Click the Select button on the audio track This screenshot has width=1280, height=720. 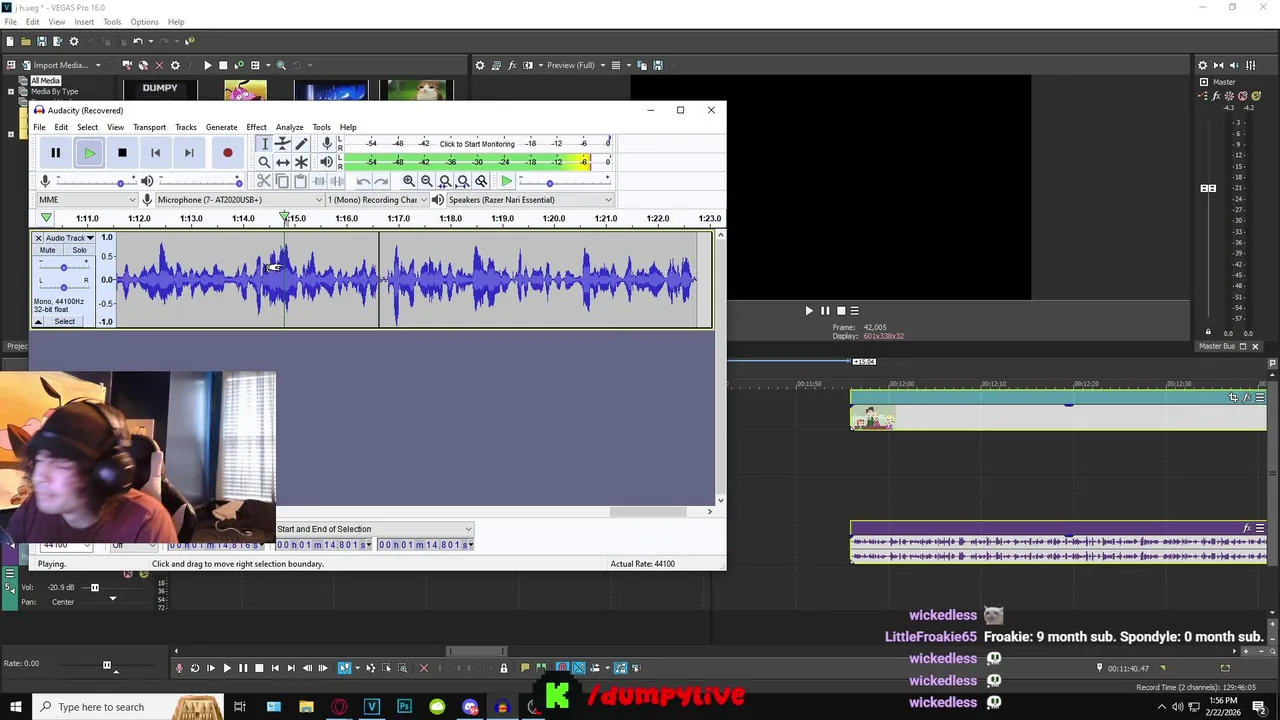click(65, 322)
